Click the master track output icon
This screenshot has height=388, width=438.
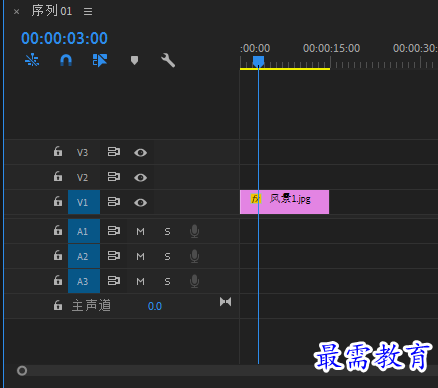tap(225, 302)
